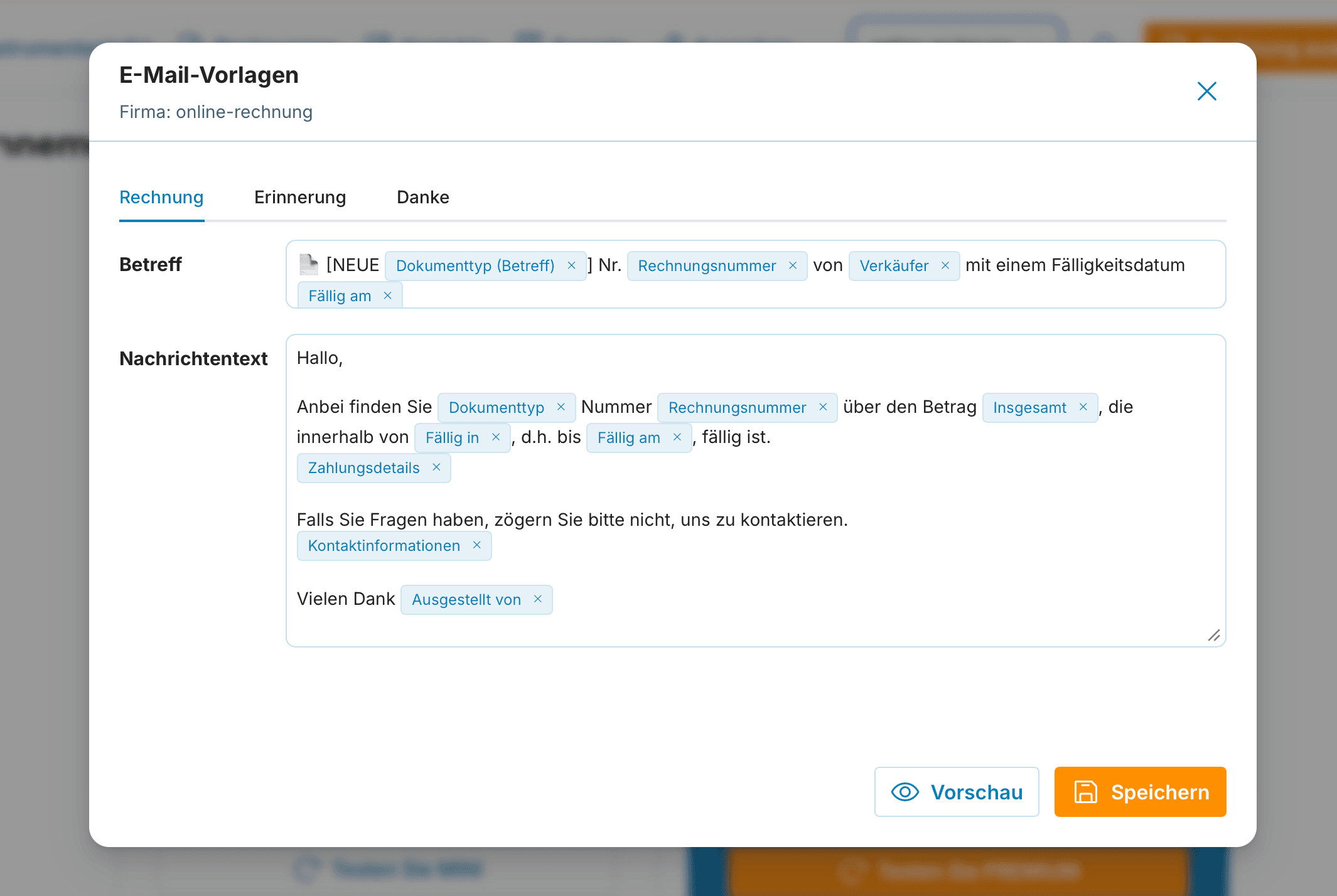Click the document emoji in Betreff field
This screenshot has height=896, width=1337.
[308, 265]
